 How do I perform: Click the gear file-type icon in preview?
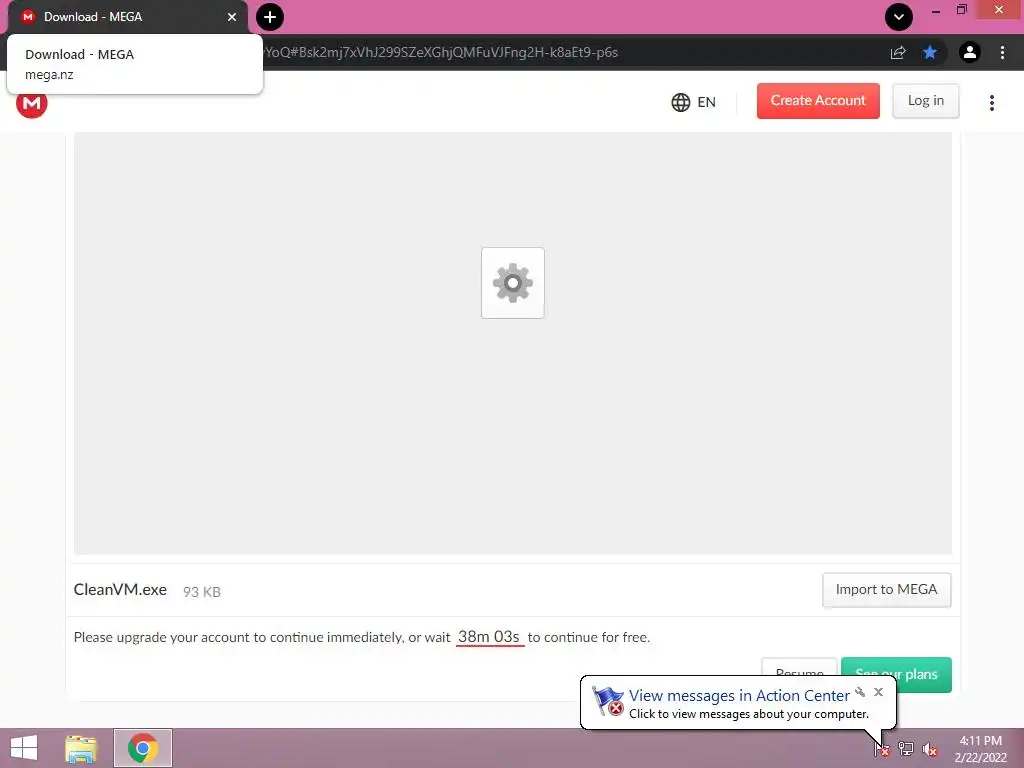click(x=513, y=283)
